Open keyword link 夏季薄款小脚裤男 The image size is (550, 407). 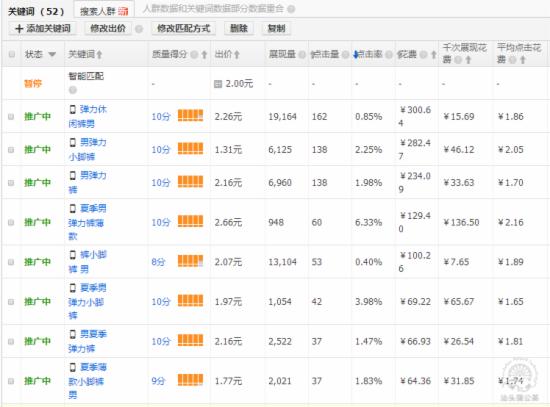[x=88, y=381]
